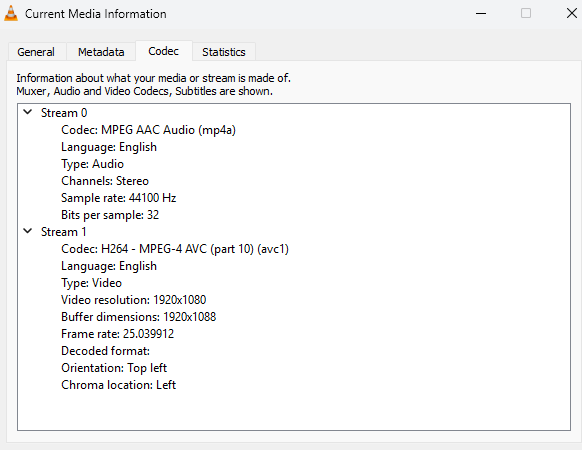
Task: Close the Current Media Information window
Action: click(x=572, y=13)
